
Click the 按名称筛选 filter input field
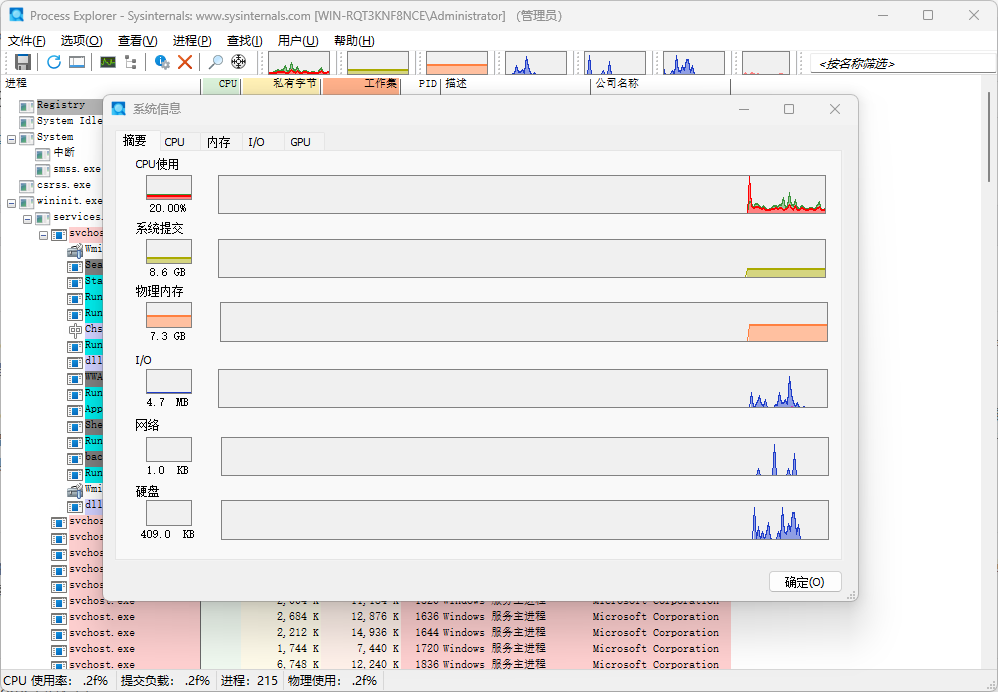(x=900, y=63)
